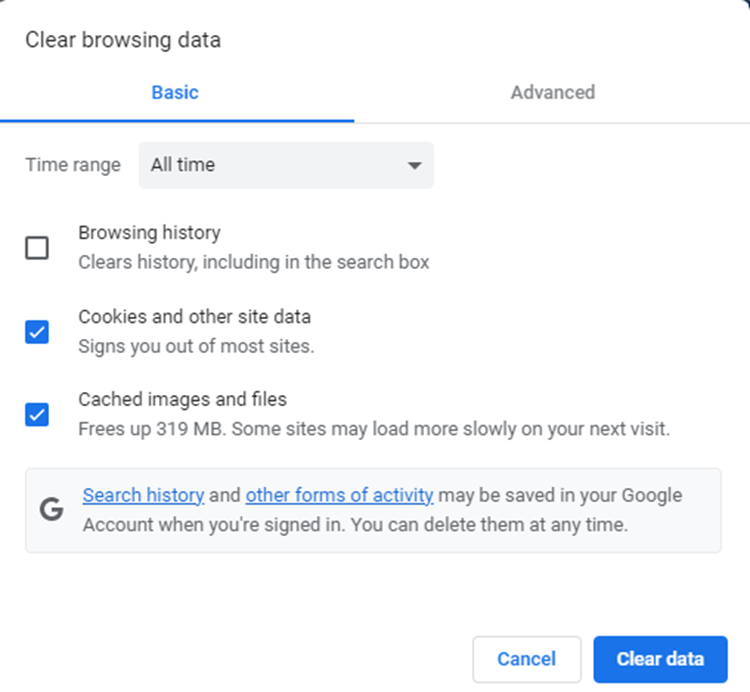The width and height of the screenshot is (750, 692).
Task: Click the Cached images and files label
Action: pyautogui.click(x=182, y=399)
